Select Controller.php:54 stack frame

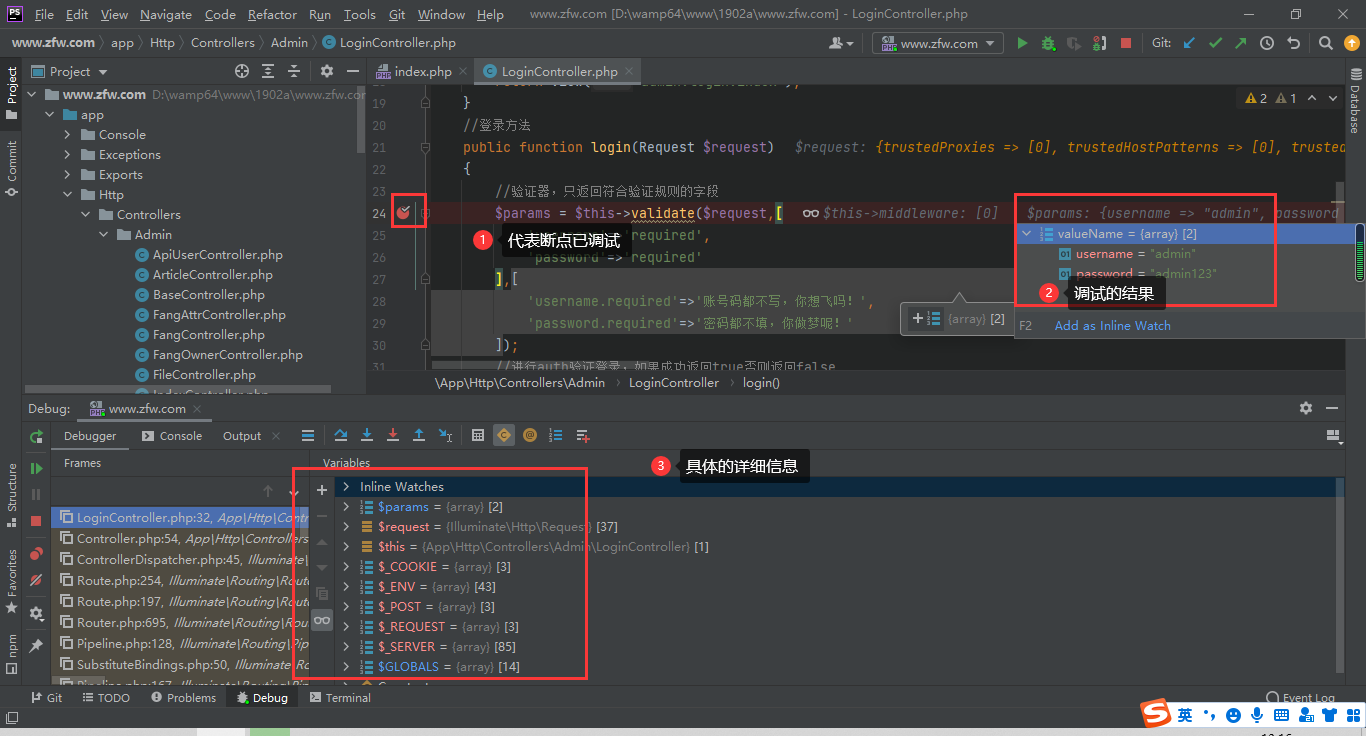(x=180, y=538)
